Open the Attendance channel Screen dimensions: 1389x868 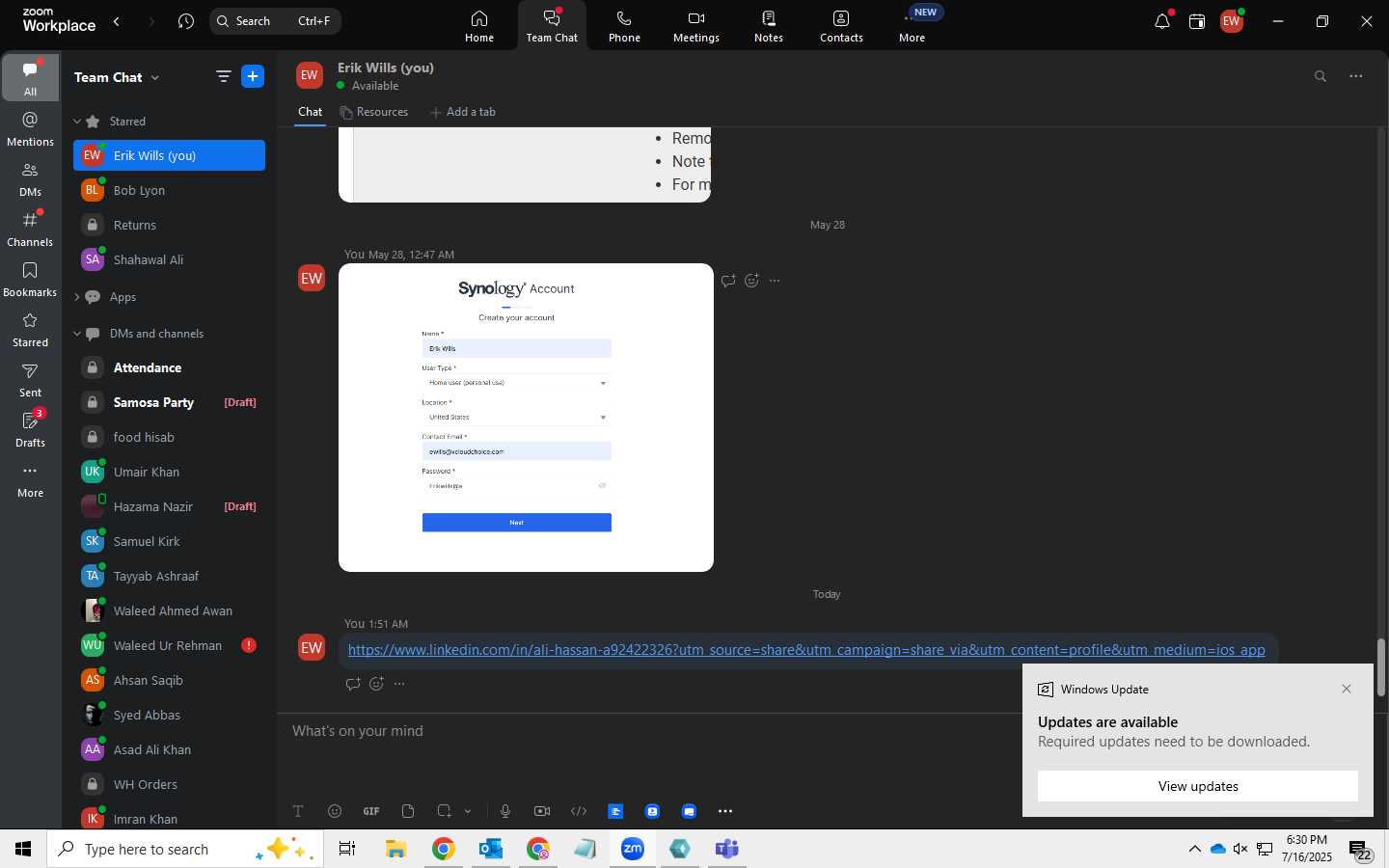[x=169, y=367]
